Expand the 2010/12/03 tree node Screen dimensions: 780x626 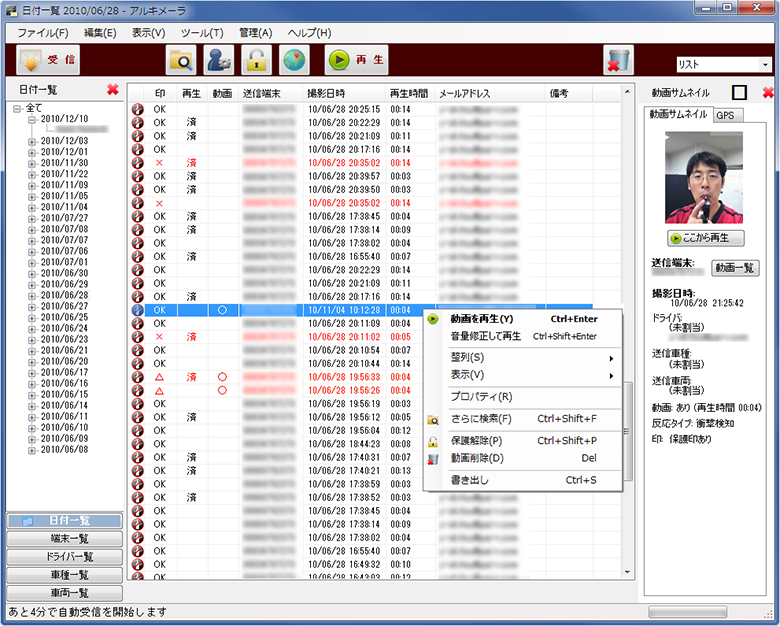tap(32, 141)
